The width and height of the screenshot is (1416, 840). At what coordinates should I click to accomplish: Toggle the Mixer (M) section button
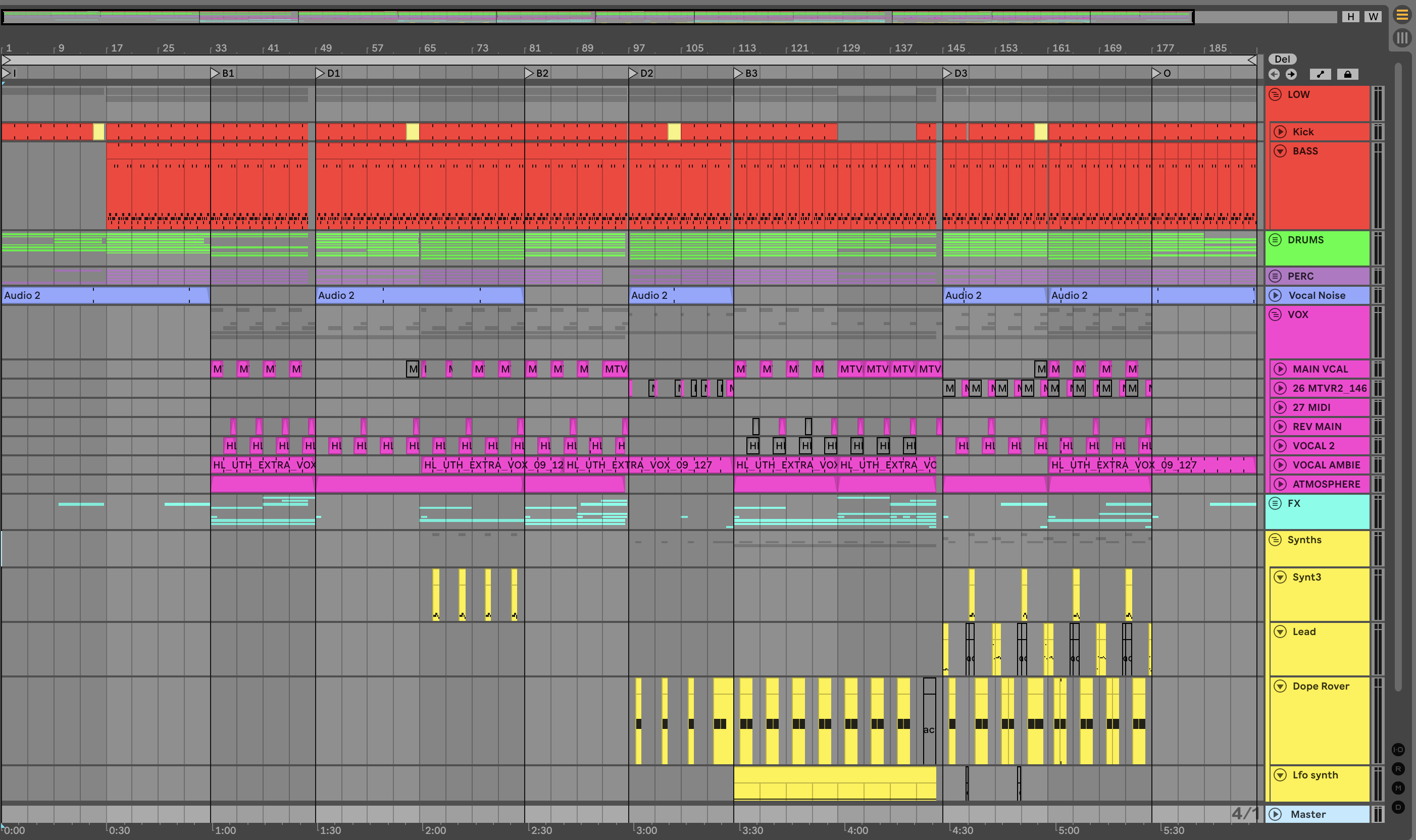click(x=1398, y=788)
